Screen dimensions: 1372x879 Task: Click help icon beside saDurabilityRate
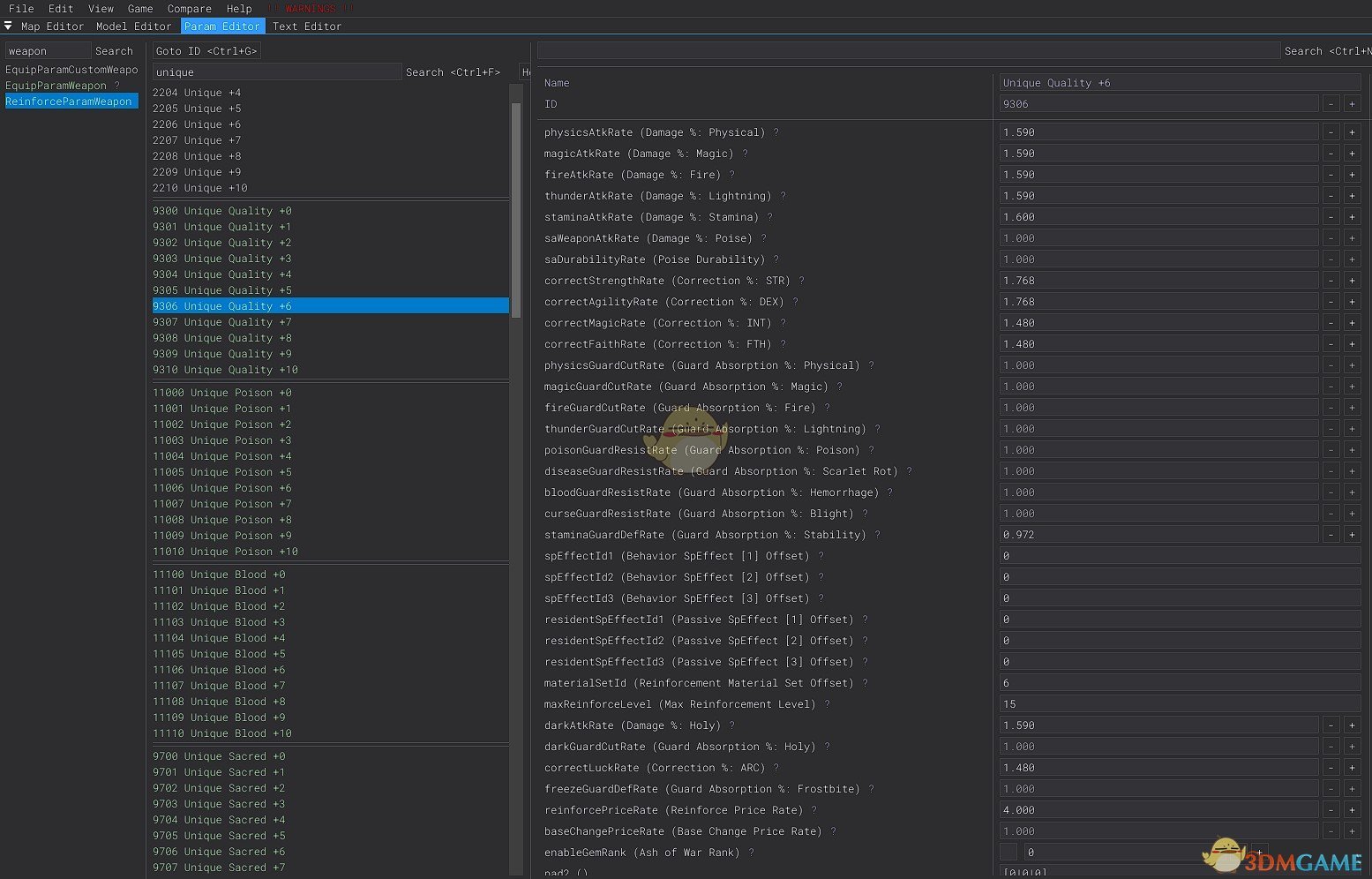(776, 259)
